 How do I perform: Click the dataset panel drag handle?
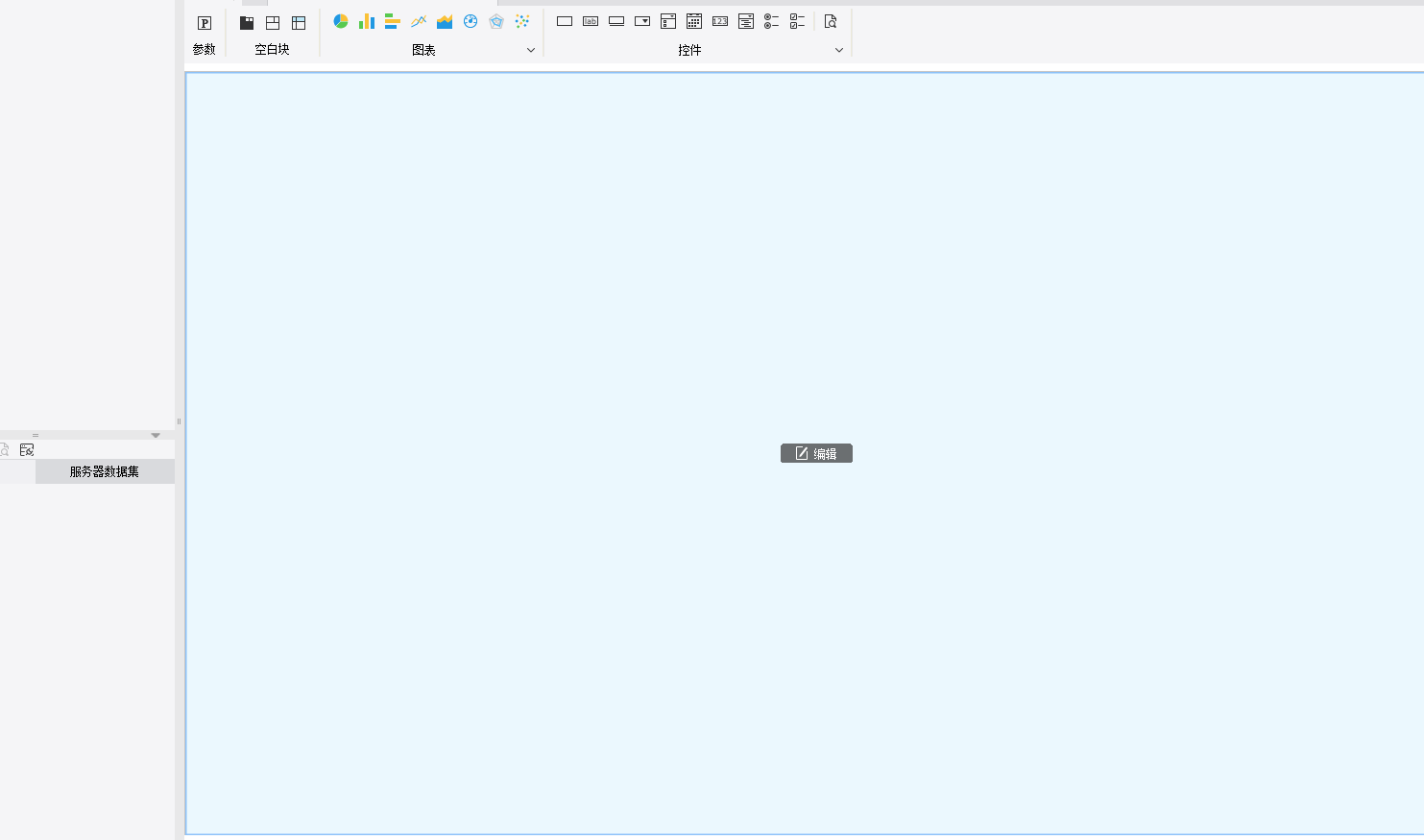point(36,435)
